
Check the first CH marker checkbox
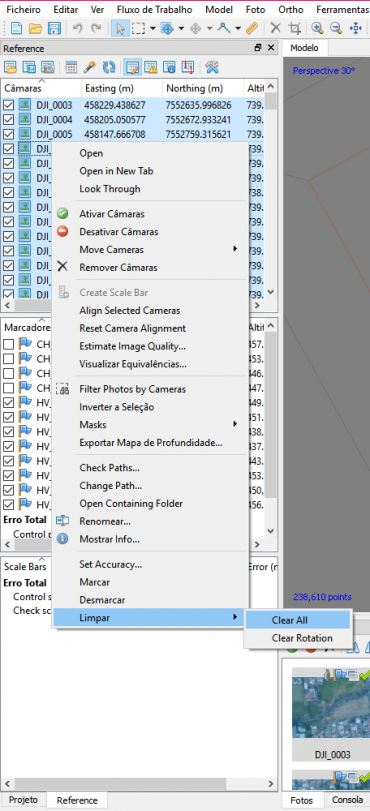[8, 344]
